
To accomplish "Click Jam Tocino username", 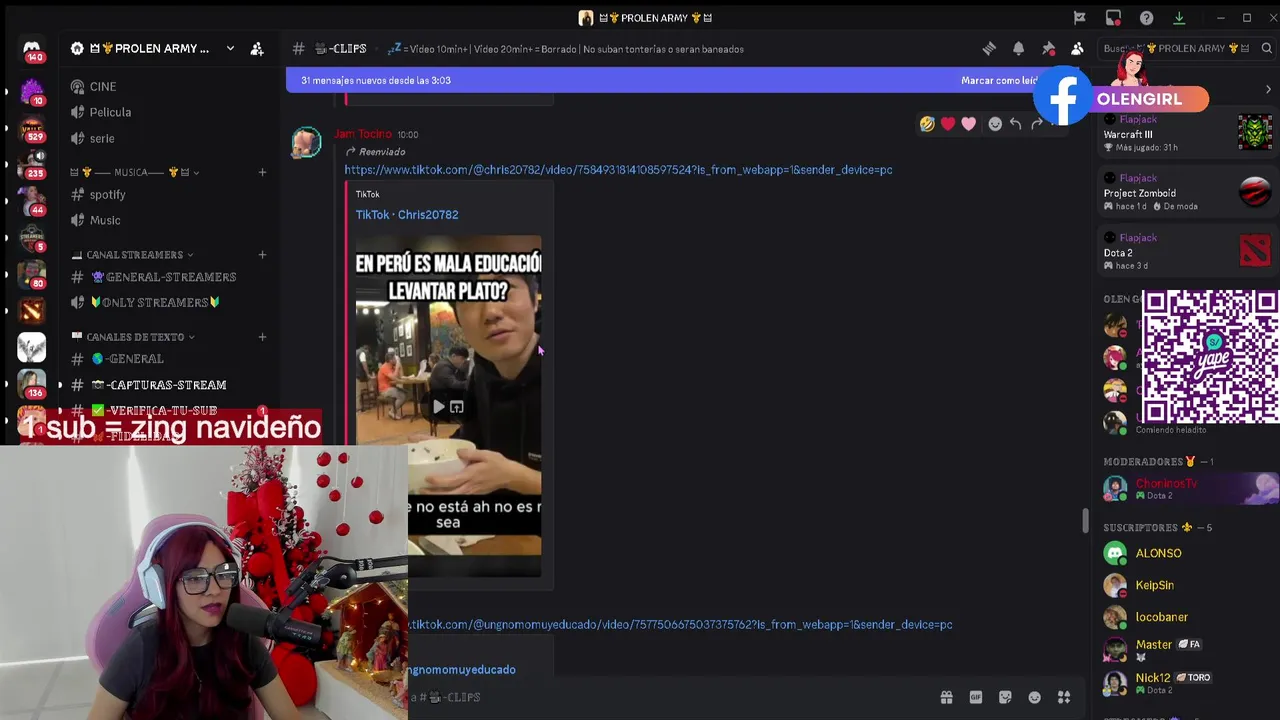I will coord(362,134).
